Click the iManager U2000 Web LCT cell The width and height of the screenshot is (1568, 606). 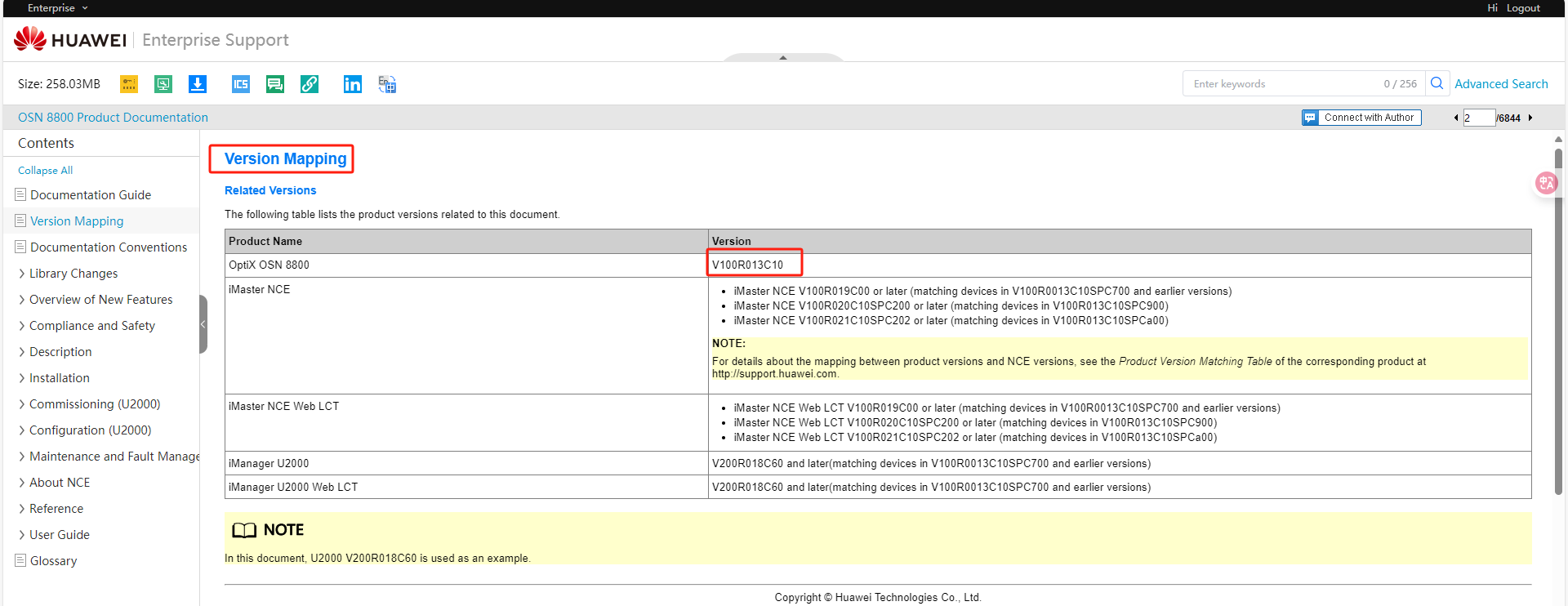click(x=467, y=487)
